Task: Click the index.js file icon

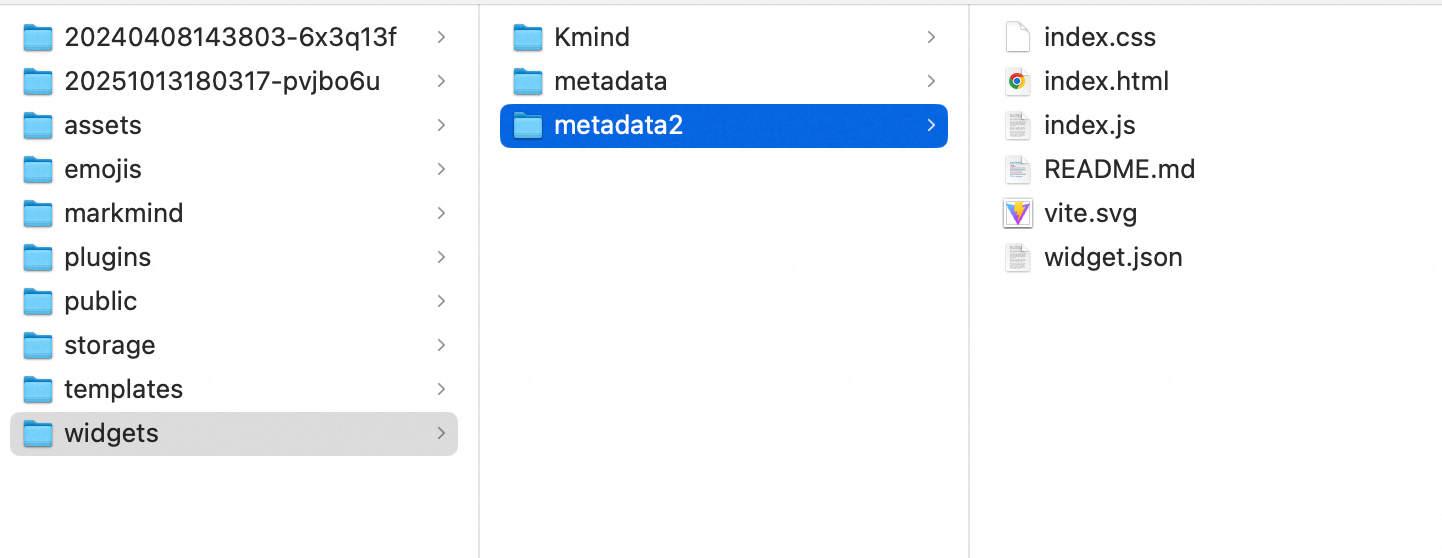Action: (x=1017, y=126)
